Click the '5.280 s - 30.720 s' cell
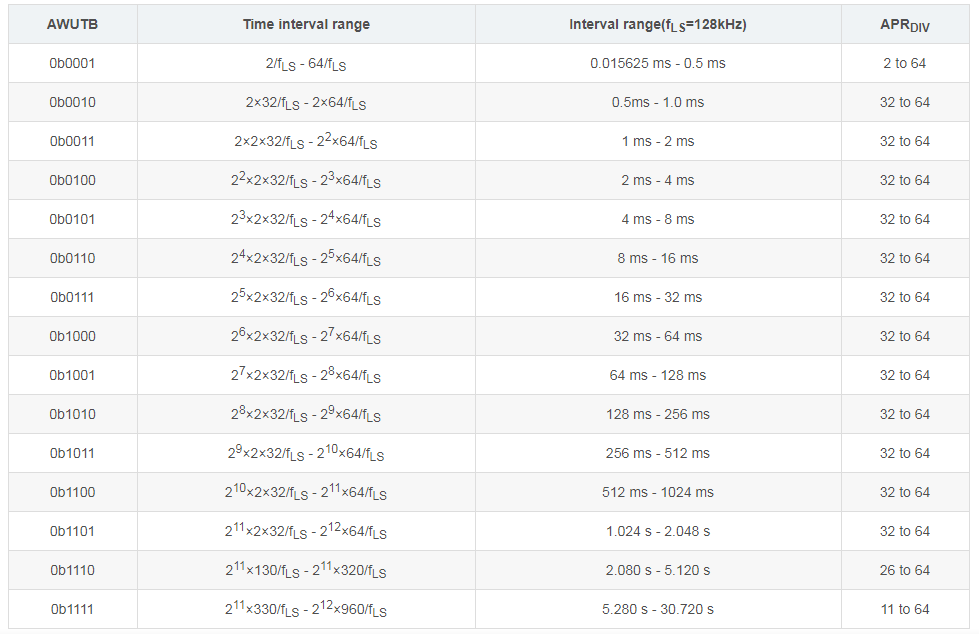The image size is (979, 634). 658,609
